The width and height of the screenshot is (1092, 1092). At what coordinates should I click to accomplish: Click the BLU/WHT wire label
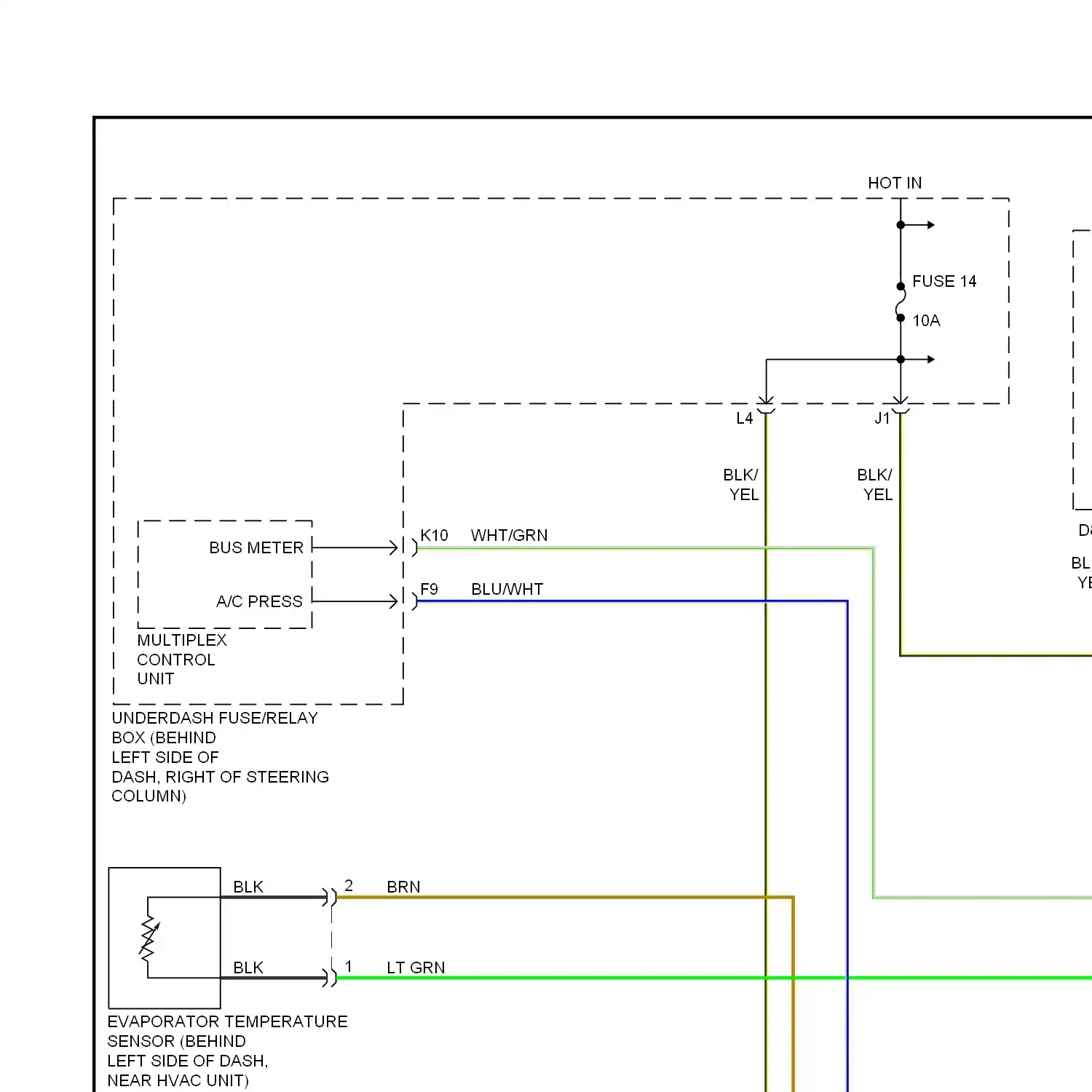(x=507, y=589)
